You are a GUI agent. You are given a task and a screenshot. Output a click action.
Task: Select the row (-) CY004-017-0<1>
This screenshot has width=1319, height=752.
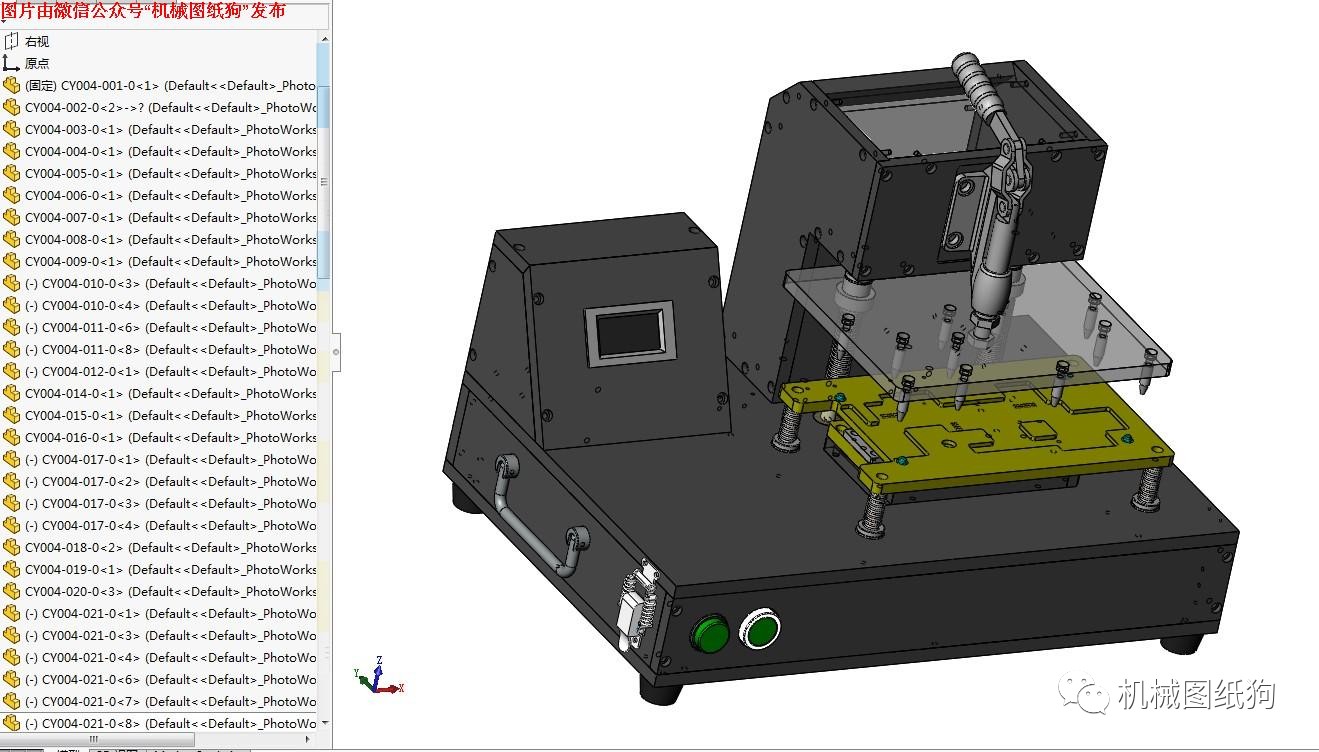pyautogui.click(x=159, y=459)
